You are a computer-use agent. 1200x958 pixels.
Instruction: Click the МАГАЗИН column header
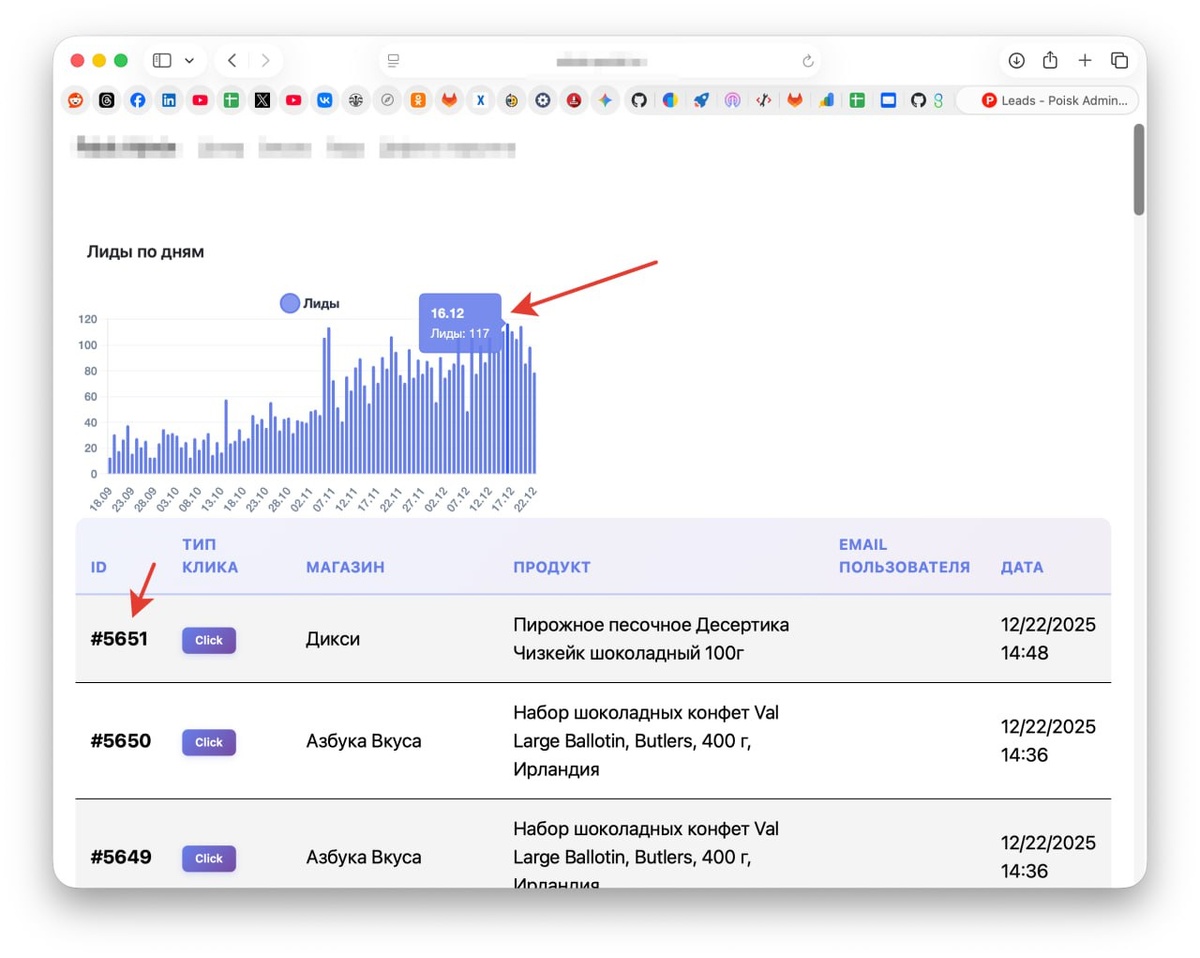(345, 567)
